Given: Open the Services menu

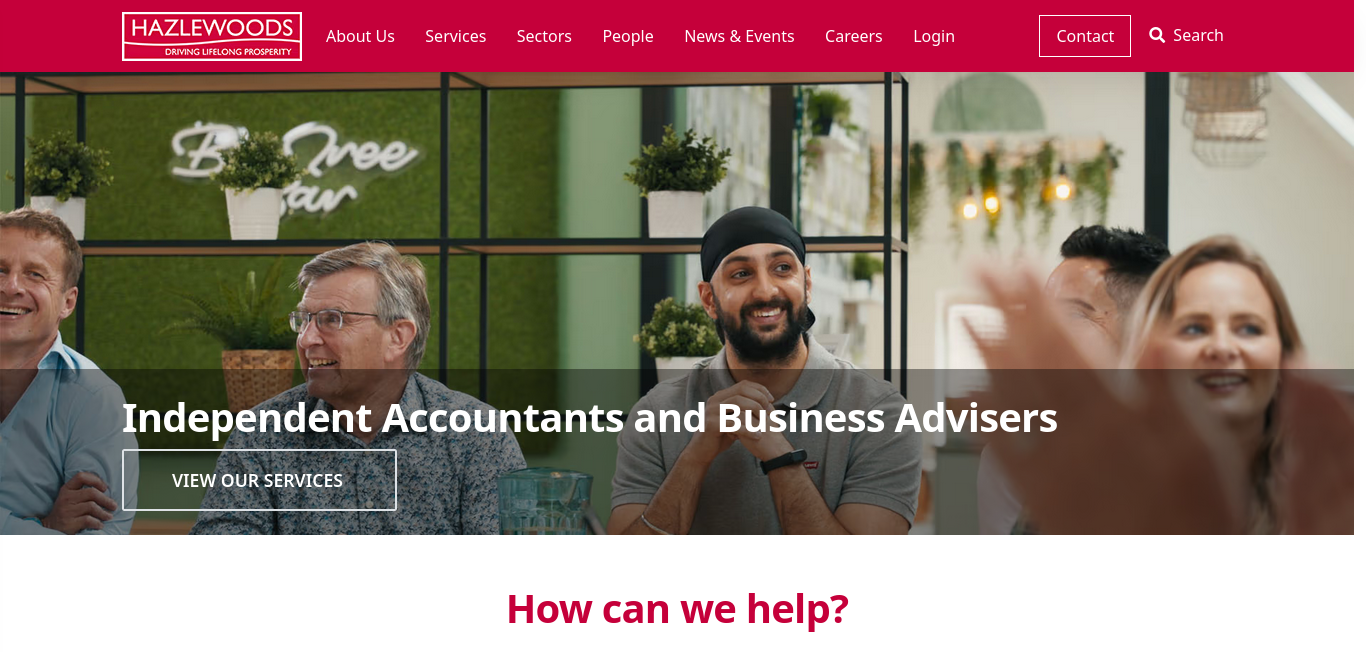Looking at the screenshot, I should click(455, 36).
